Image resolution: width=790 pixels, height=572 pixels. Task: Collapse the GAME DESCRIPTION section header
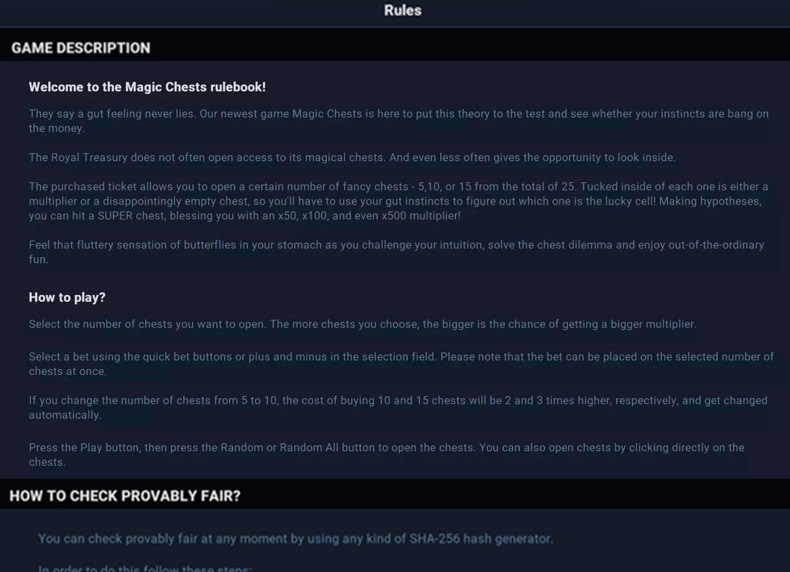(395, 47)
